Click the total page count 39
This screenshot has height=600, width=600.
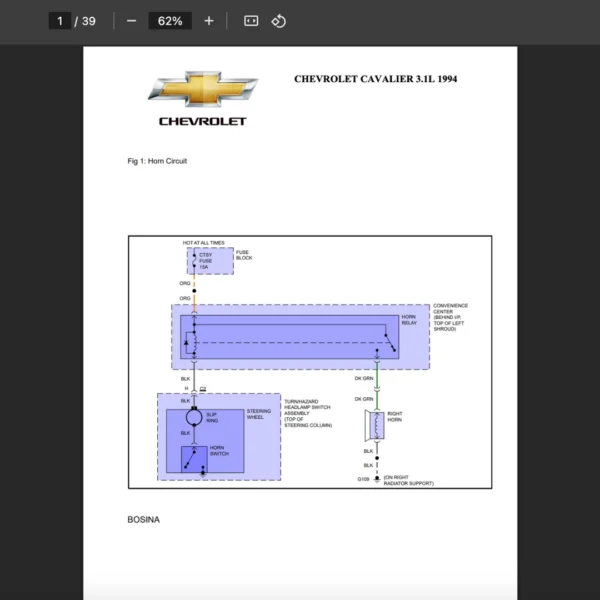tap(88, 21)
